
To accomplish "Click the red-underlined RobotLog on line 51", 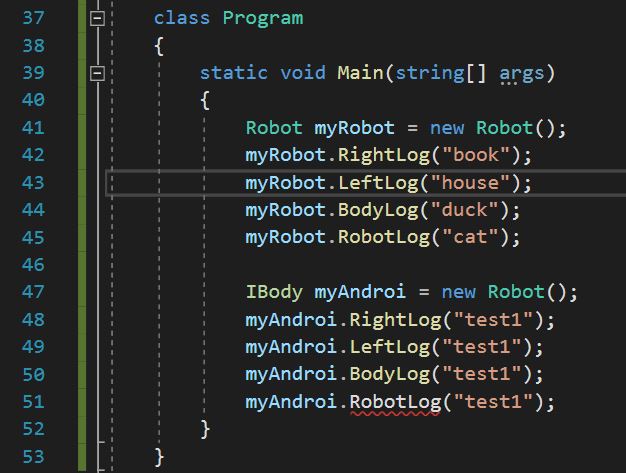I will (x=393, y=401).
